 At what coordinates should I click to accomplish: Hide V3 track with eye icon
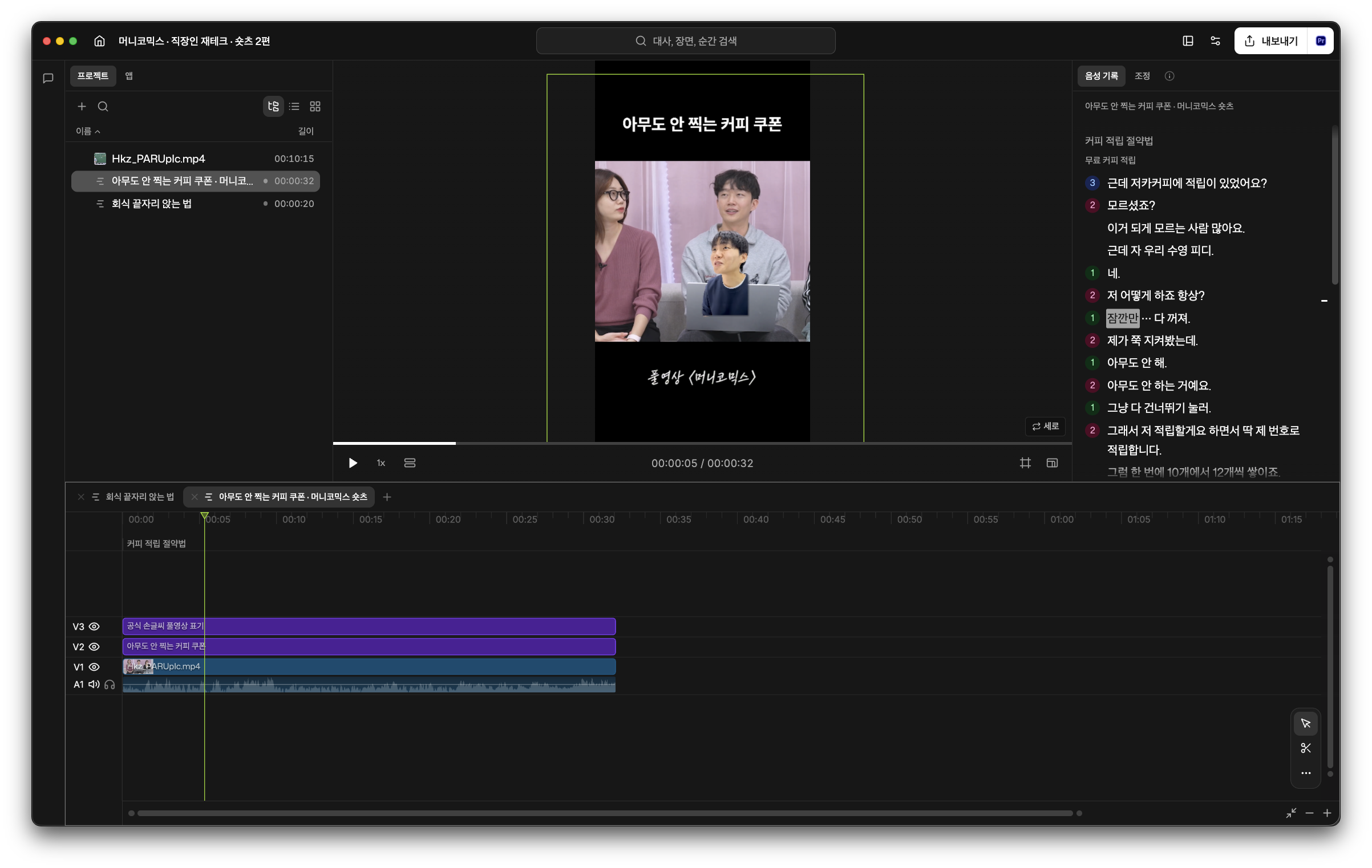click(94, 626)
